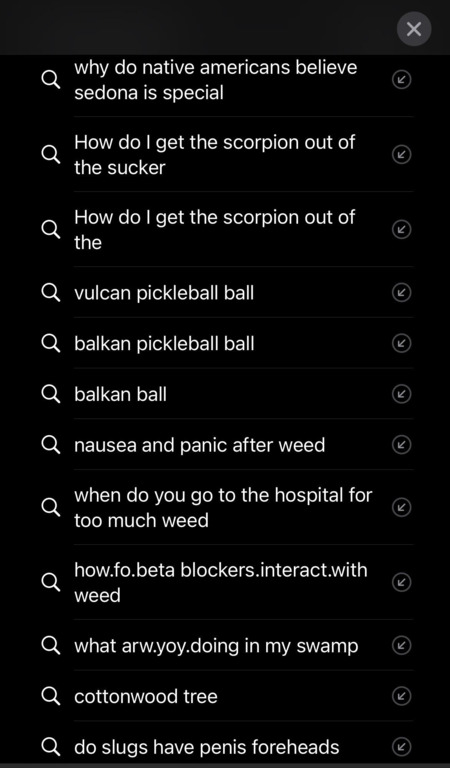450x768 pixels.
Task: Click the magnifier icon next to "balkan ball"
Action: tap(50, 394)
